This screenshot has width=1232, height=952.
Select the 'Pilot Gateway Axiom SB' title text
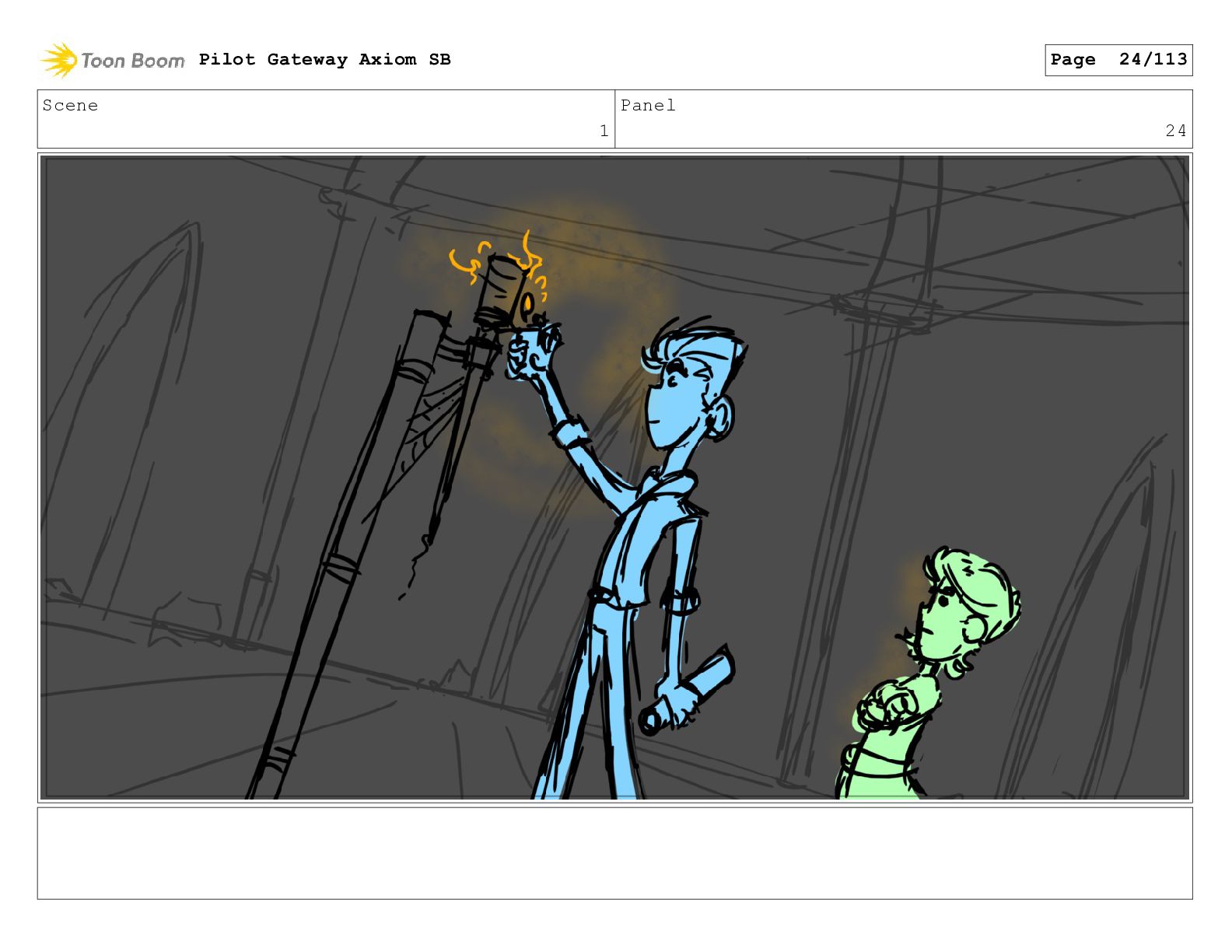coord(324,60)
